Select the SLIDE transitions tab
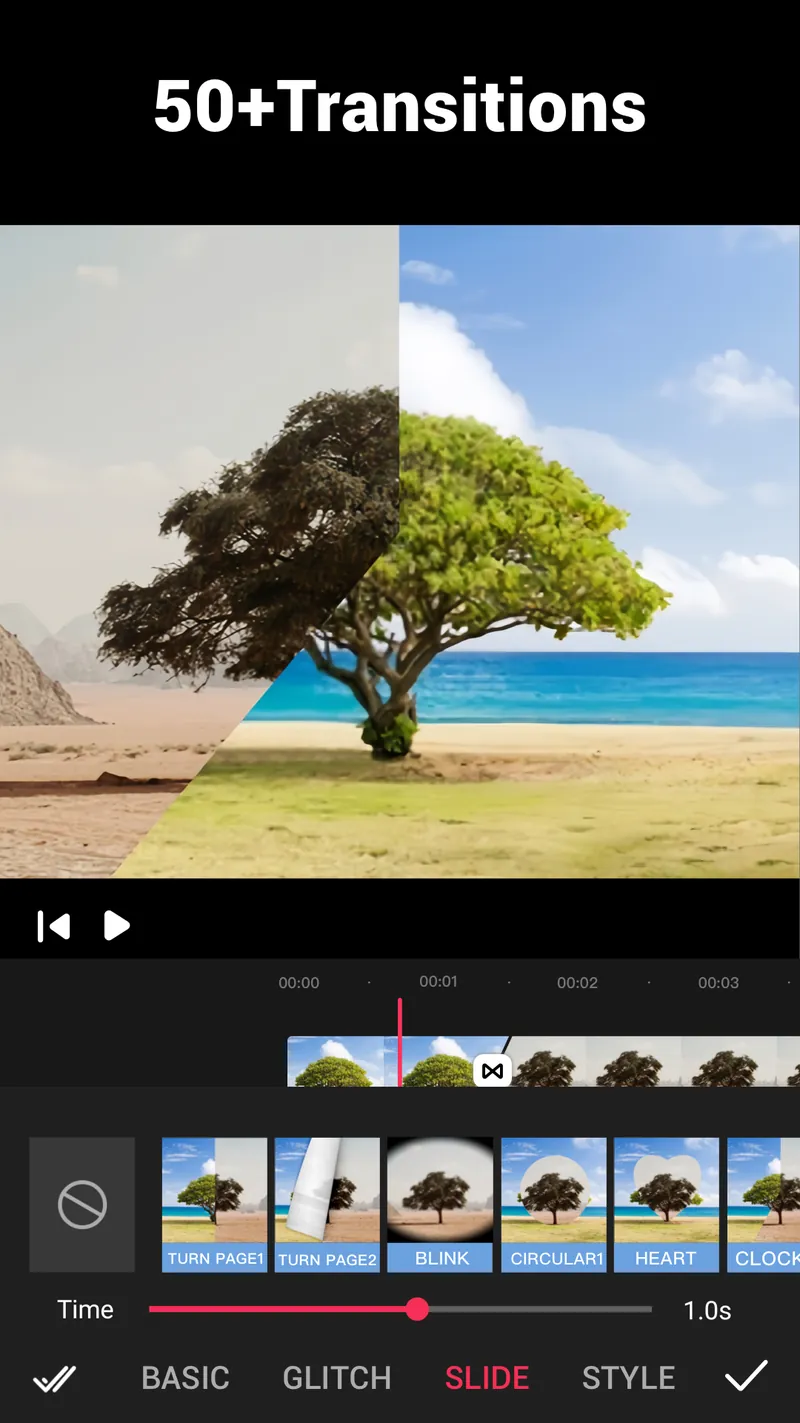The image size is (800, 1423). coord(487,1377)
